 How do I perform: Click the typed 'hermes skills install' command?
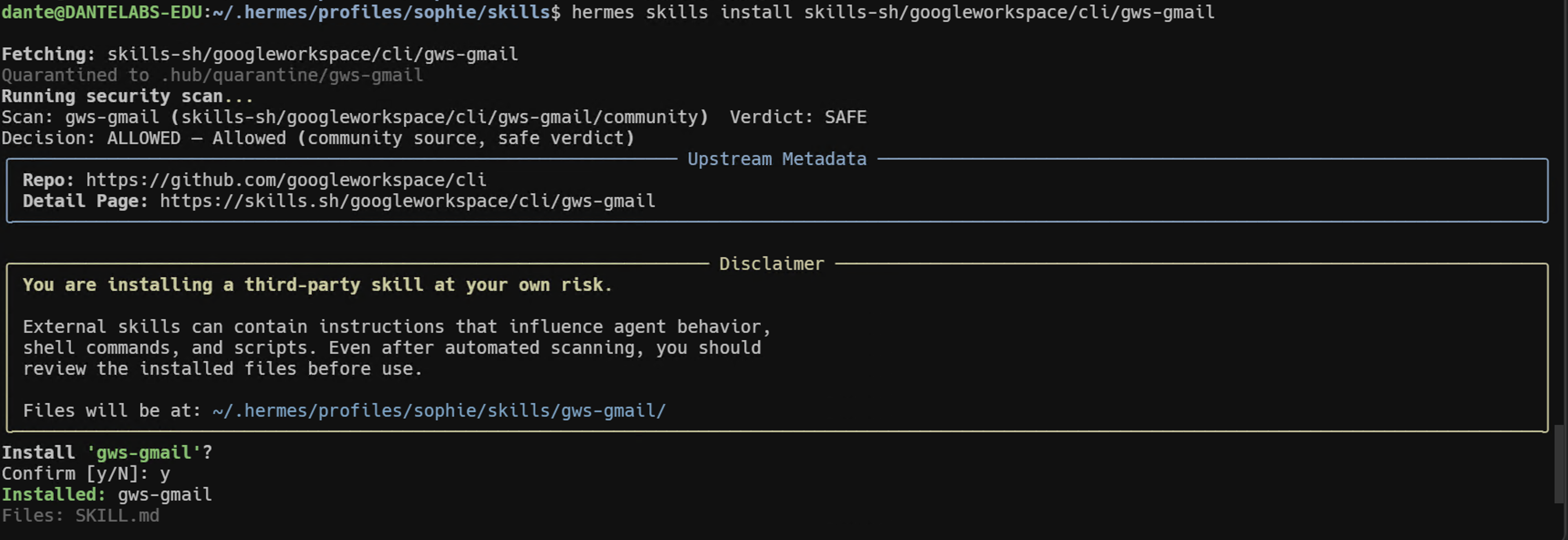click(682, 12)
